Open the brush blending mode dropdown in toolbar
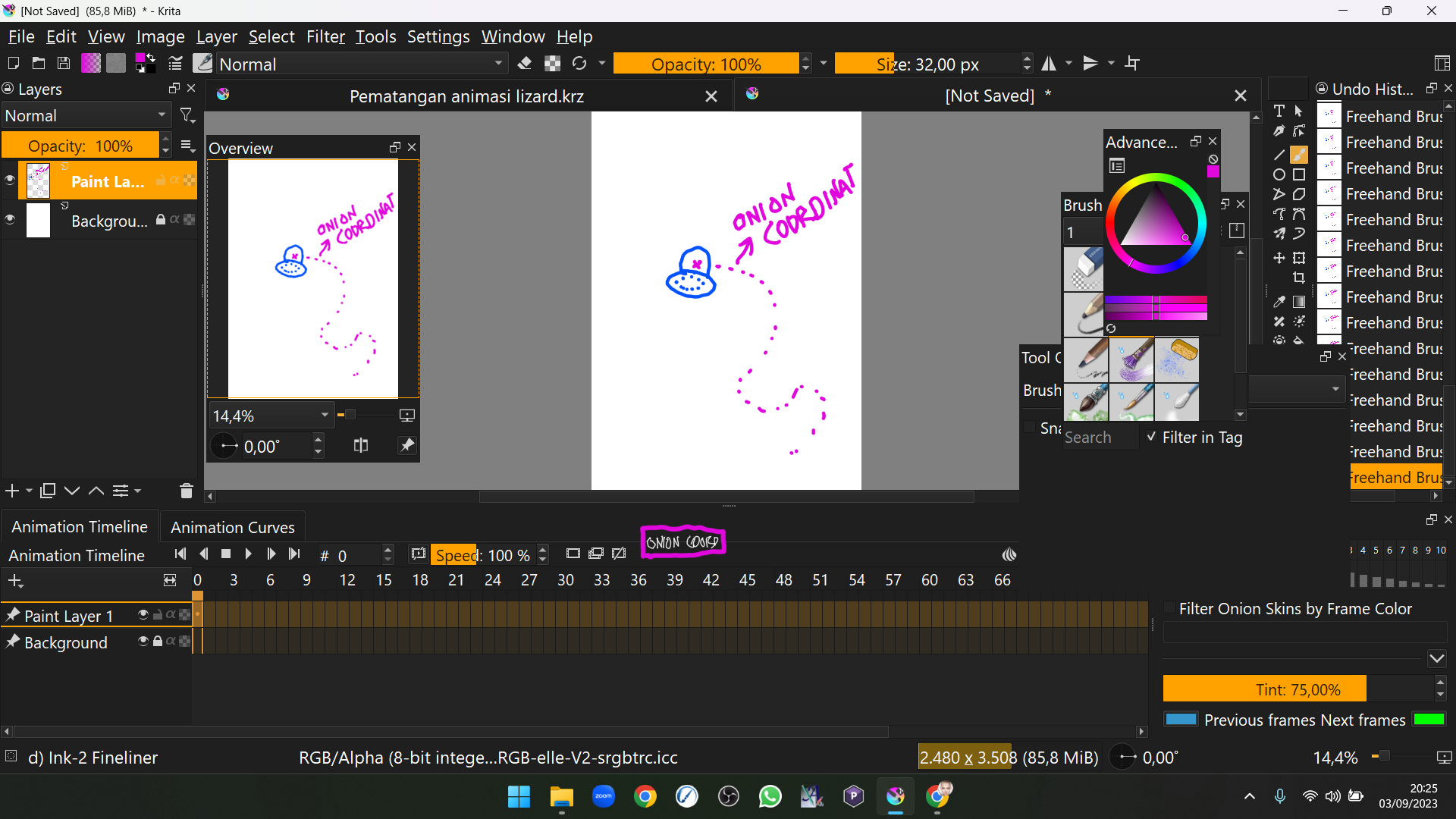The height and width of the screenshot is (819, 1456). click(361, 64)
